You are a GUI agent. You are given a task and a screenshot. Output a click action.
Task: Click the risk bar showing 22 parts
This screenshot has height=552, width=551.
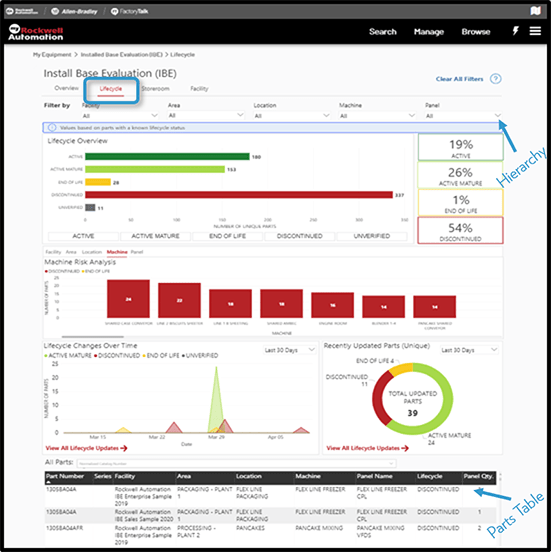(x=180, y=300)
